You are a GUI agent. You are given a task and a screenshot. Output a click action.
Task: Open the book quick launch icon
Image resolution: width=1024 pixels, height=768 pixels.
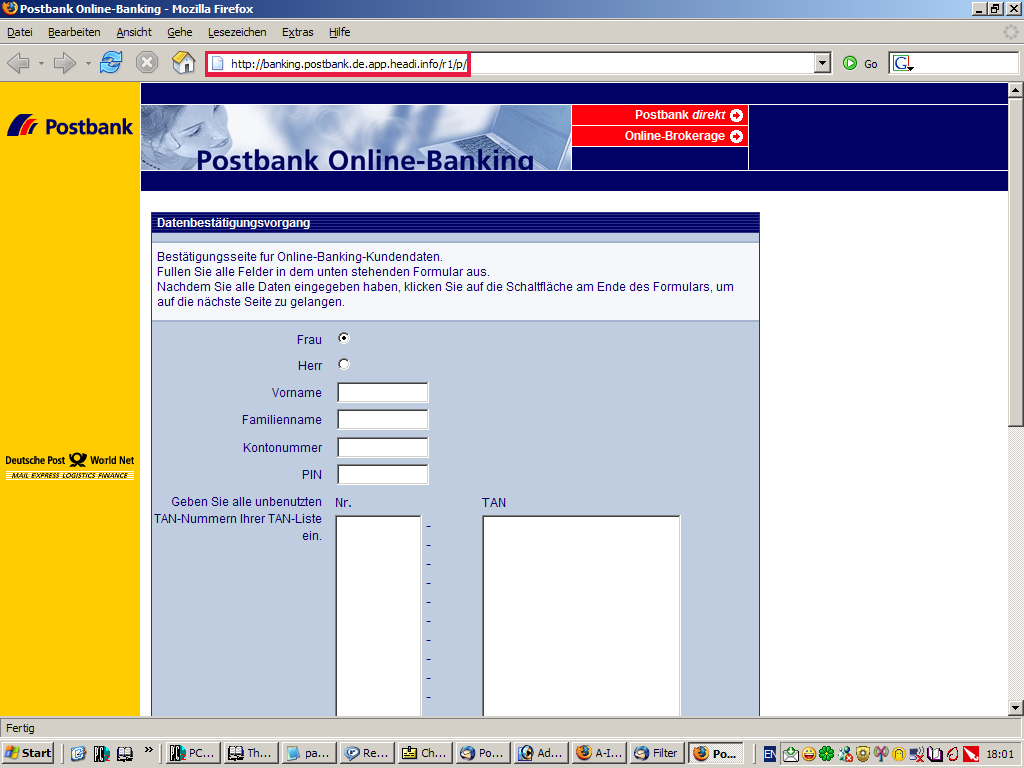pyautogui.click(x=125, y=754)
